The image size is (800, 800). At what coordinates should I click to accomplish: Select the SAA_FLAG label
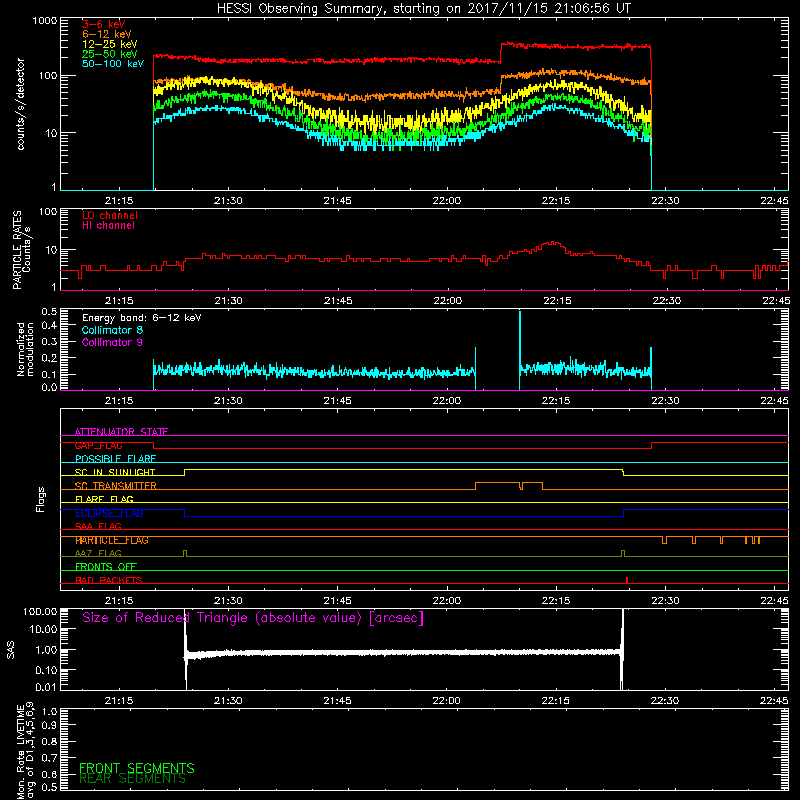(98, 526)
